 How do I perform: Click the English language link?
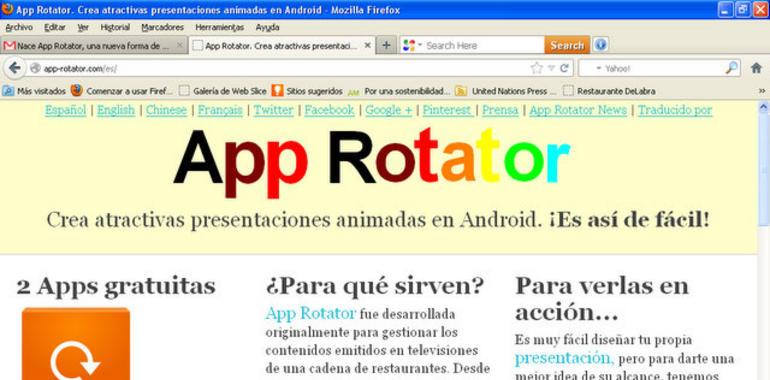(x=116, y=110)
